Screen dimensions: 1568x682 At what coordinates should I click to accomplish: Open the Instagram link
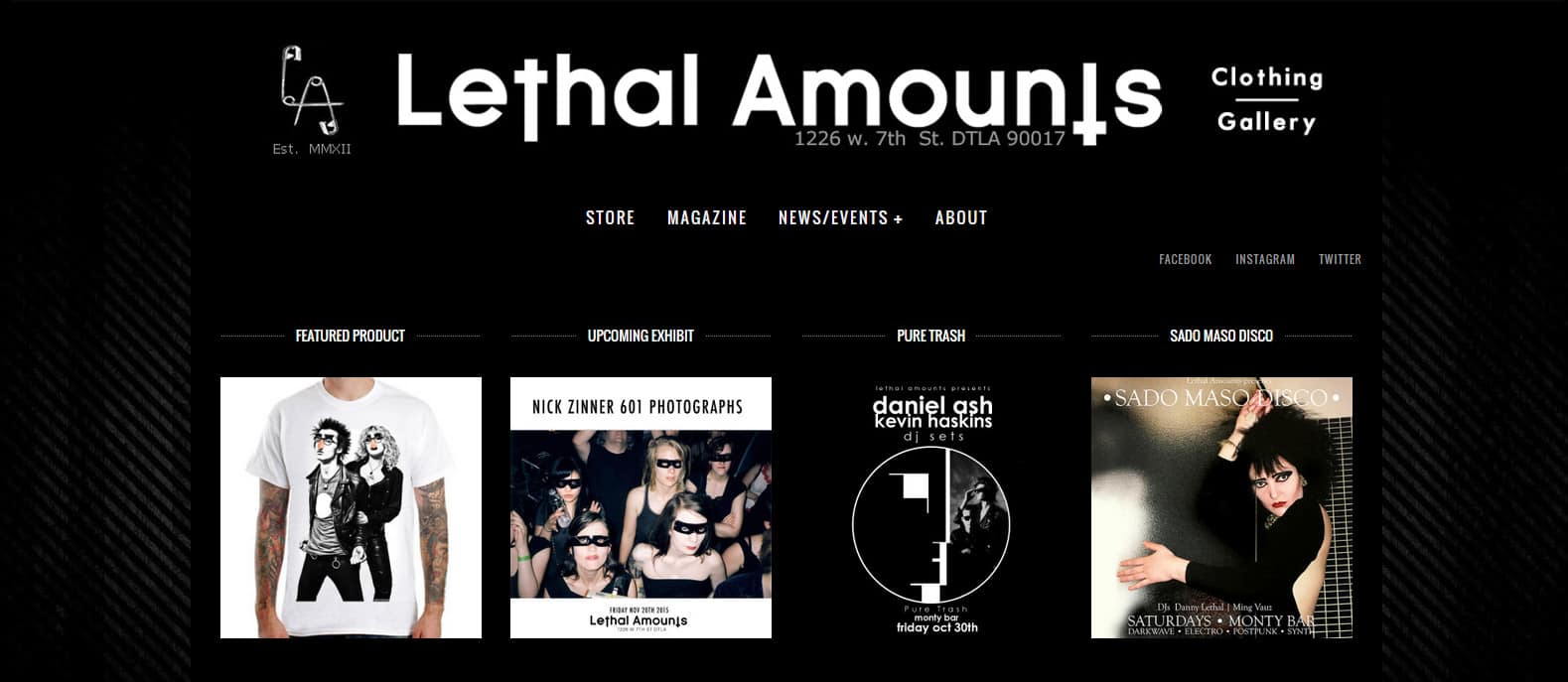click(1265, 259)
